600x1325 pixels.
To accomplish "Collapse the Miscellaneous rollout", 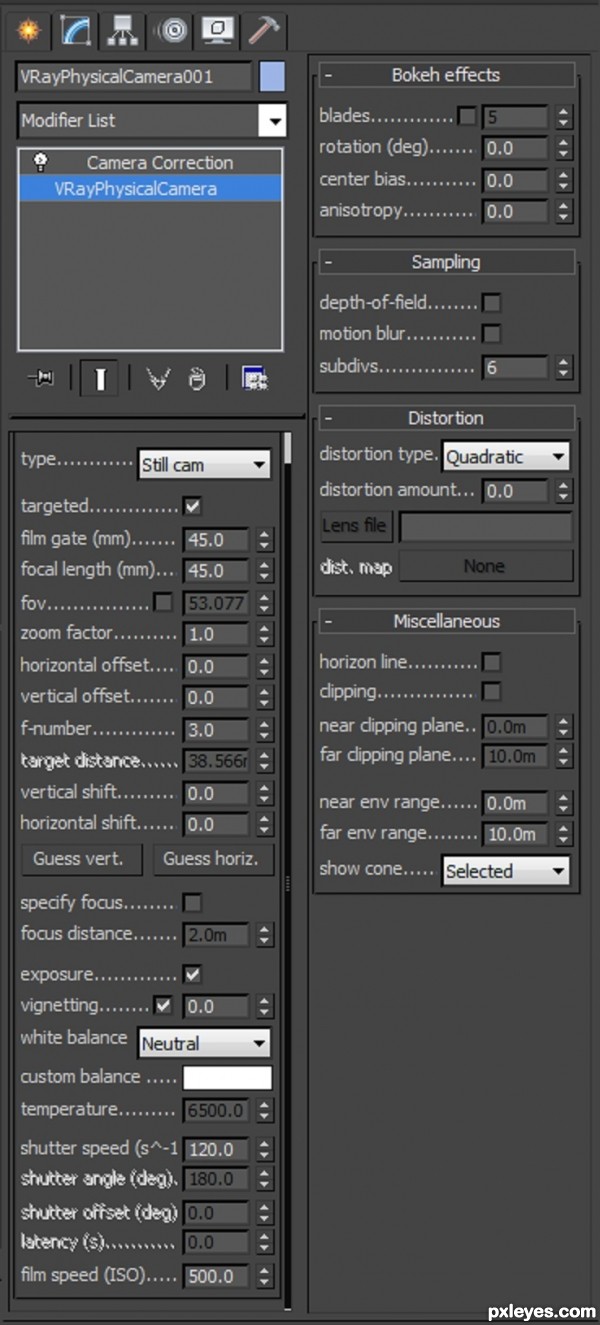I will tap(446, 621).
